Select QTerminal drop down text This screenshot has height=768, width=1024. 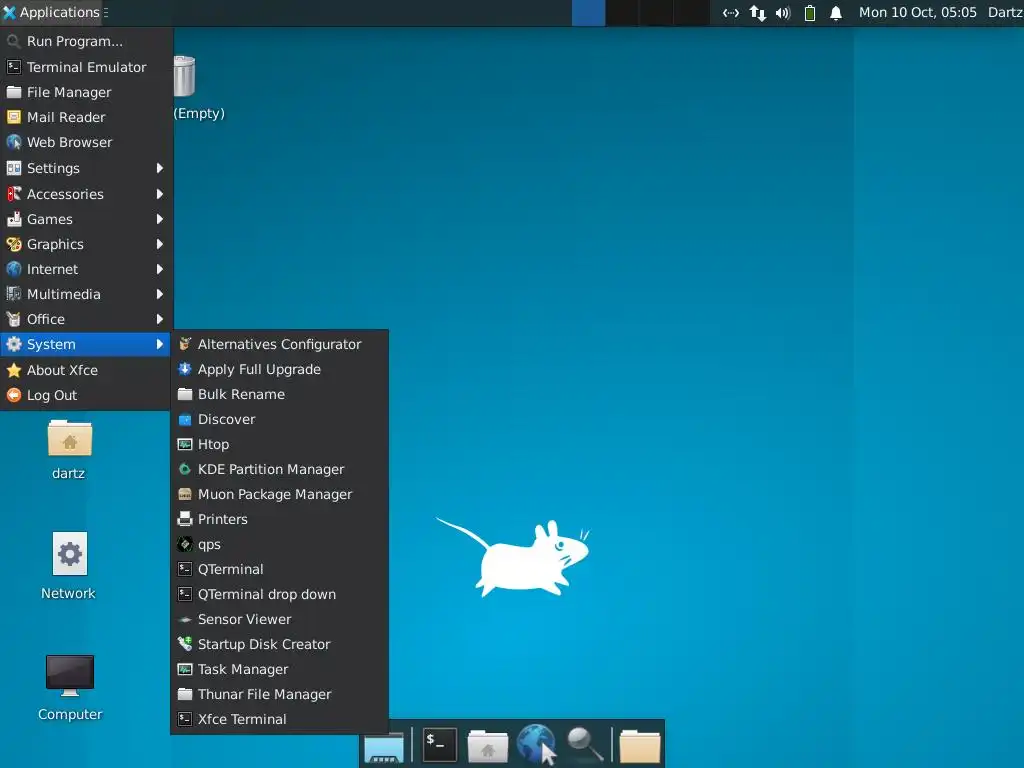pos(266,594)
